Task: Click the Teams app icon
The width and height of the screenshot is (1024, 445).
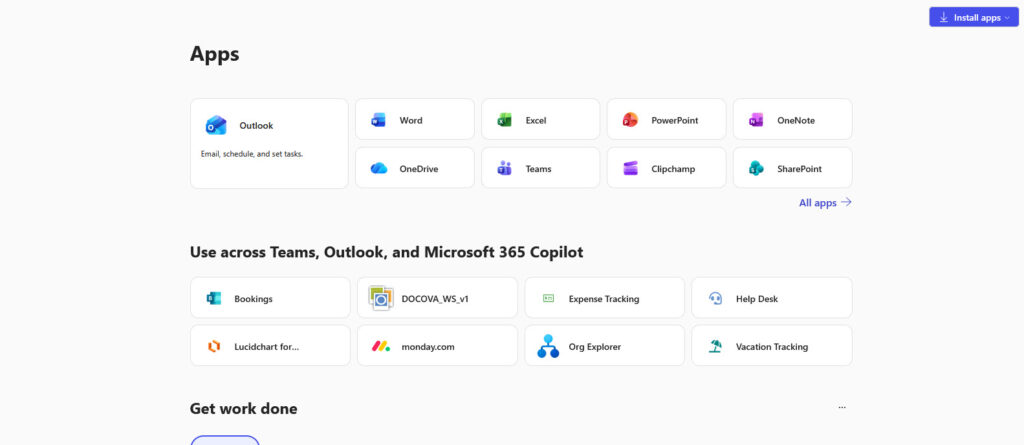Action: tap(504, 168)
